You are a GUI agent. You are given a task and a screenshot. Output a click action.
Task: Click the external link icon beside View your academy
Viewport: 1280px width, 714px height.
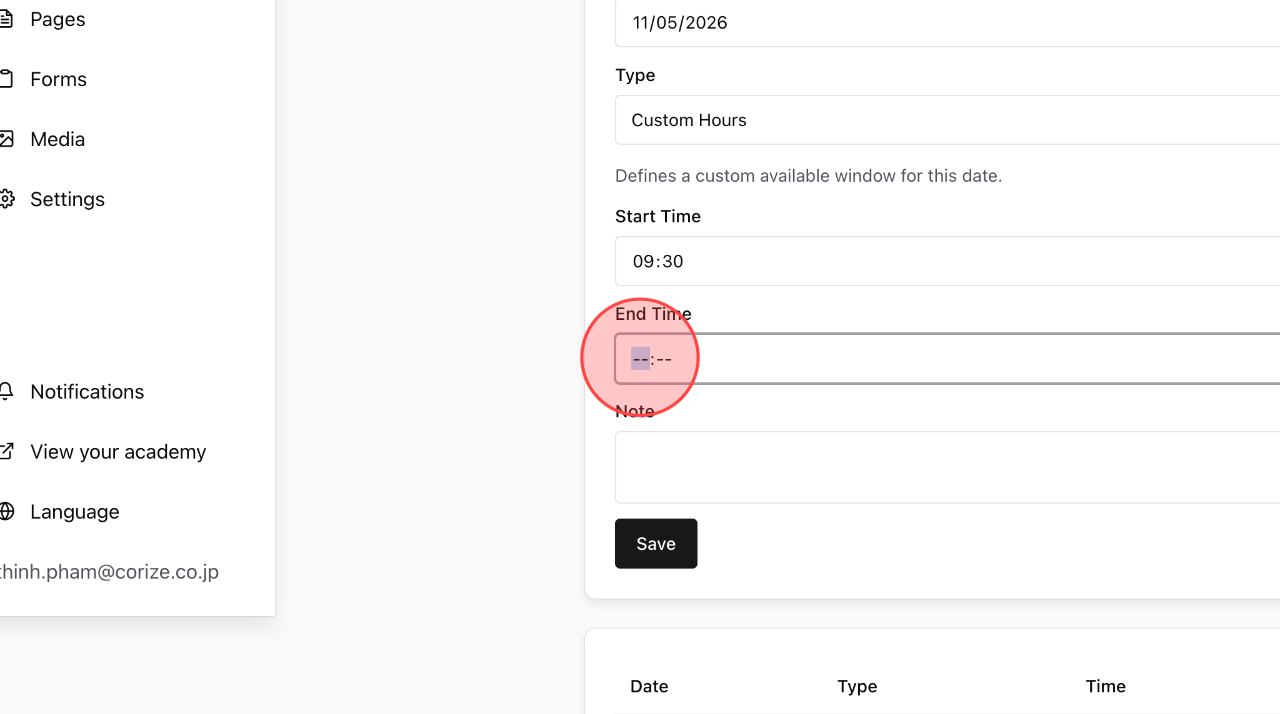pos(6,452)
